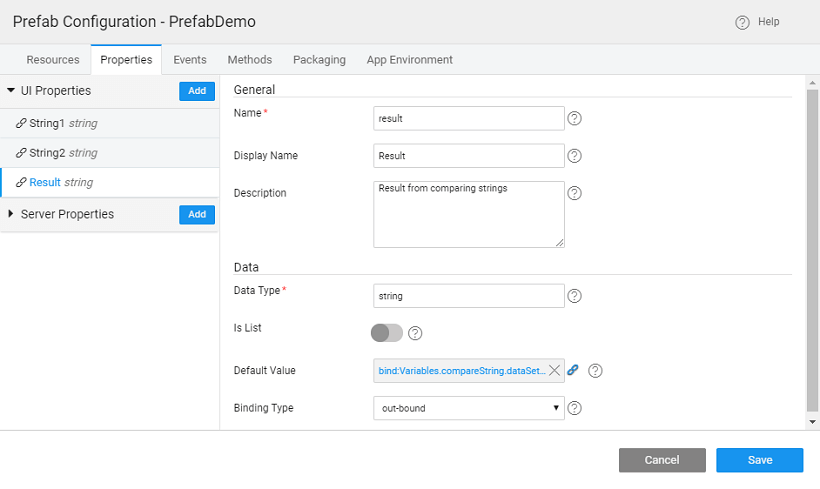Add a new UI property

point(197,91)
